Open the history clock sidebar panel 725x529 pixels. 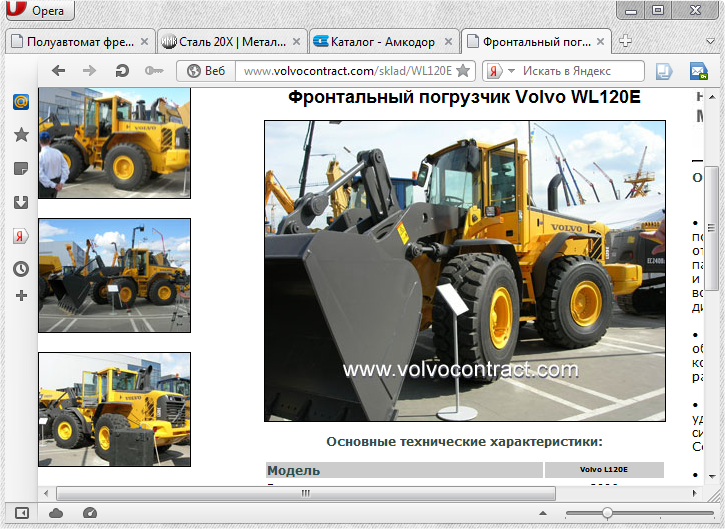tap(21, 269)
